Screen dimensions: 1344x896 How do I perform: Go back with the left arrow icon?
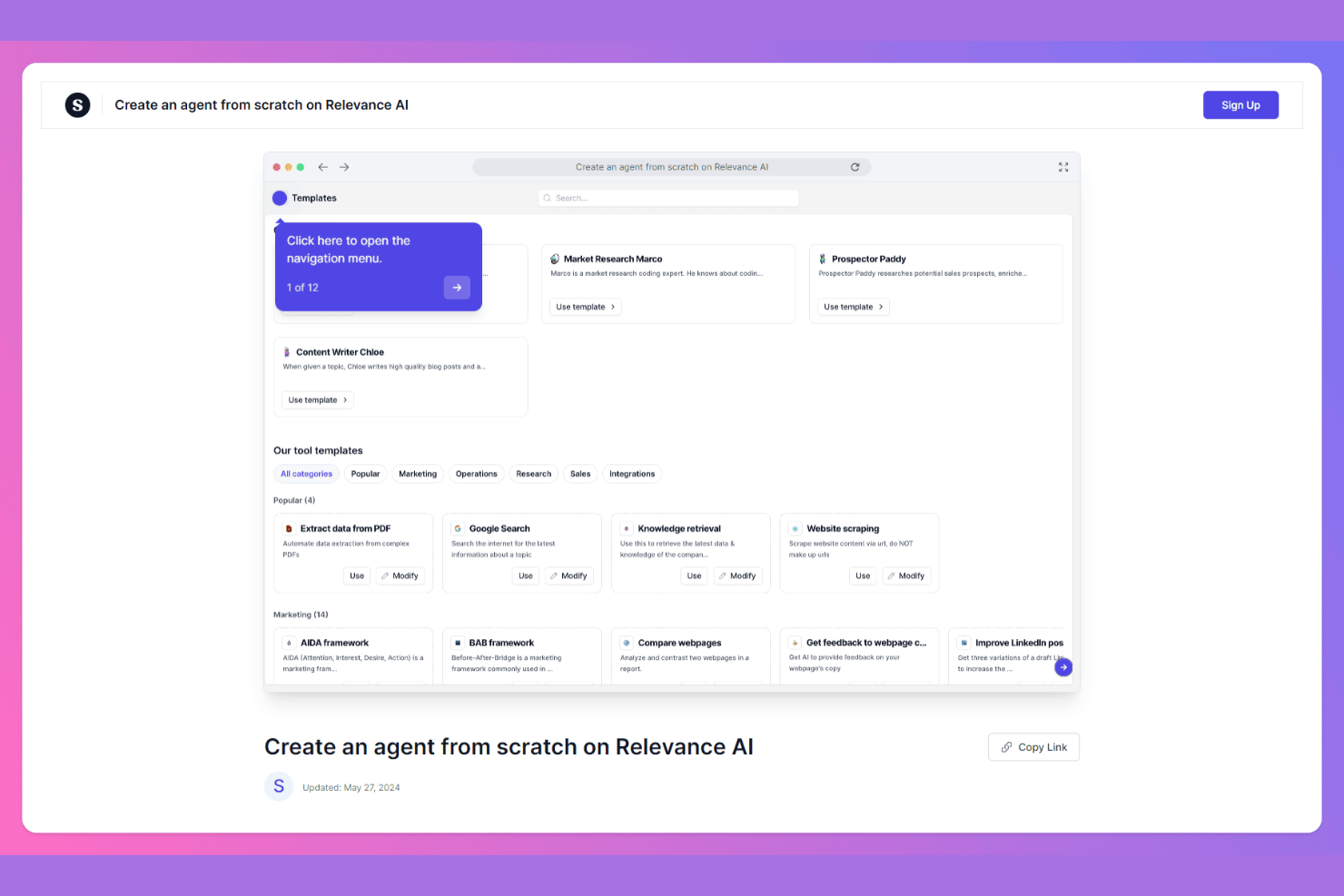coord(322,167)
